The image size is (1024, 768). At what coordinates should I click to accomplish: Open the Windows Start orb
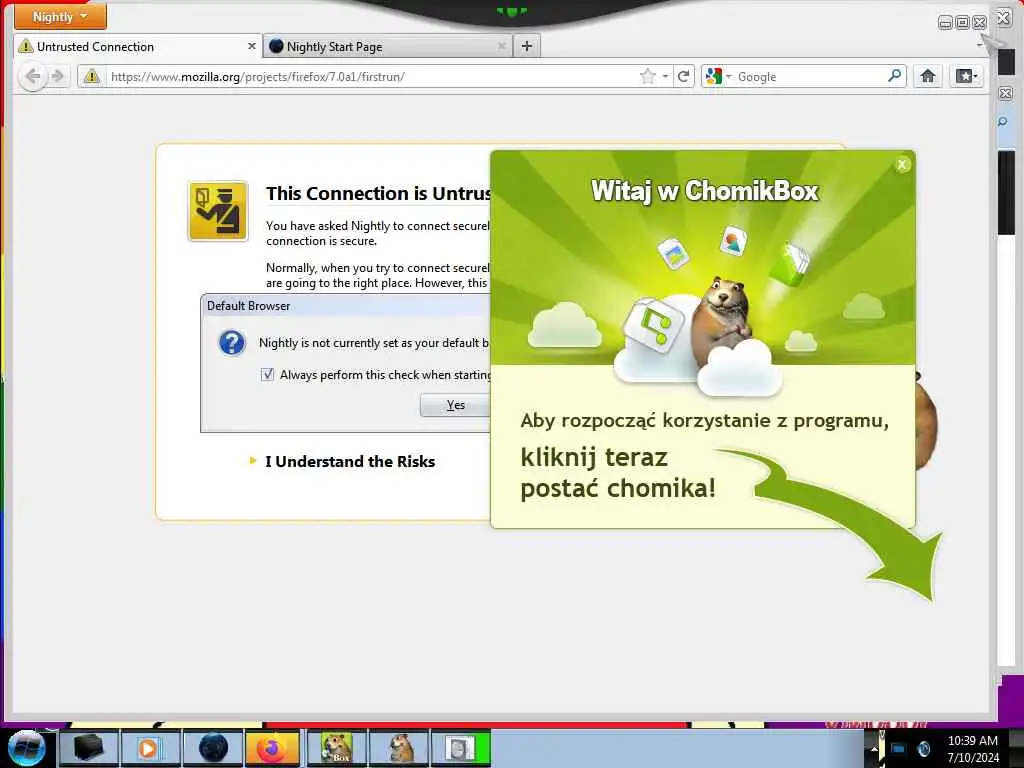(26, 748)
